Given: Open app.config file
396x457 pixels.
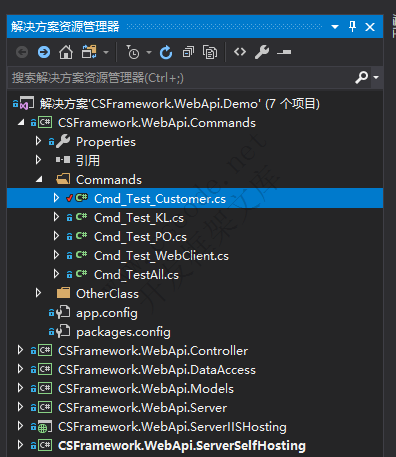Looking at the screenshot, I should click(x=107, y=313).
